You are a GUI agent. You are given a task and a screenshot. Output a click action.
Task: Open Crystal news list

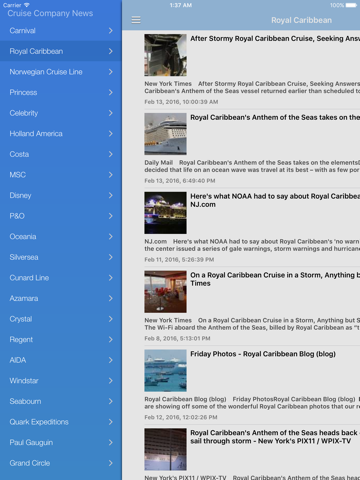coord(61,319)
